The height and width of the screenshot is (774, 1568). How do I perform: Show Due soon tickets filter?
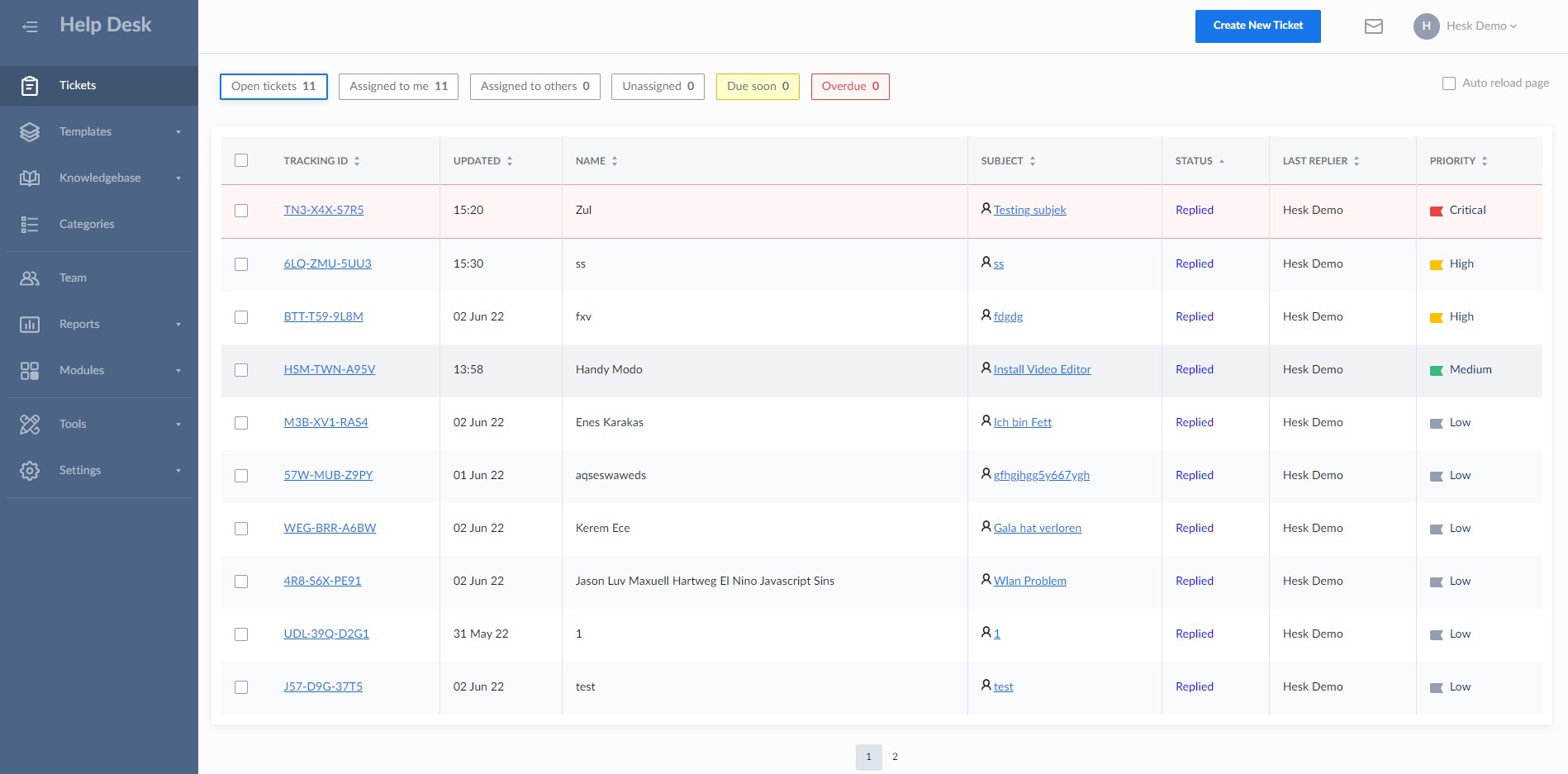click(x=758, y=87)
